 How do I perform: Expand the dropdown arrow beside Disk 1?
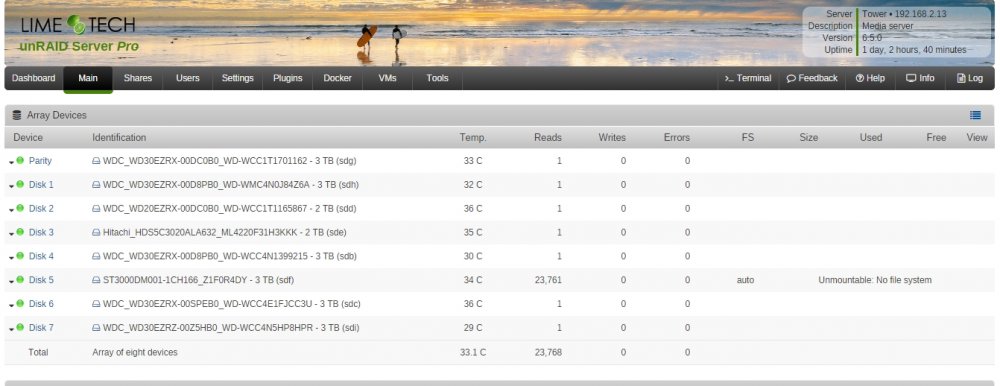coord(11,186)
